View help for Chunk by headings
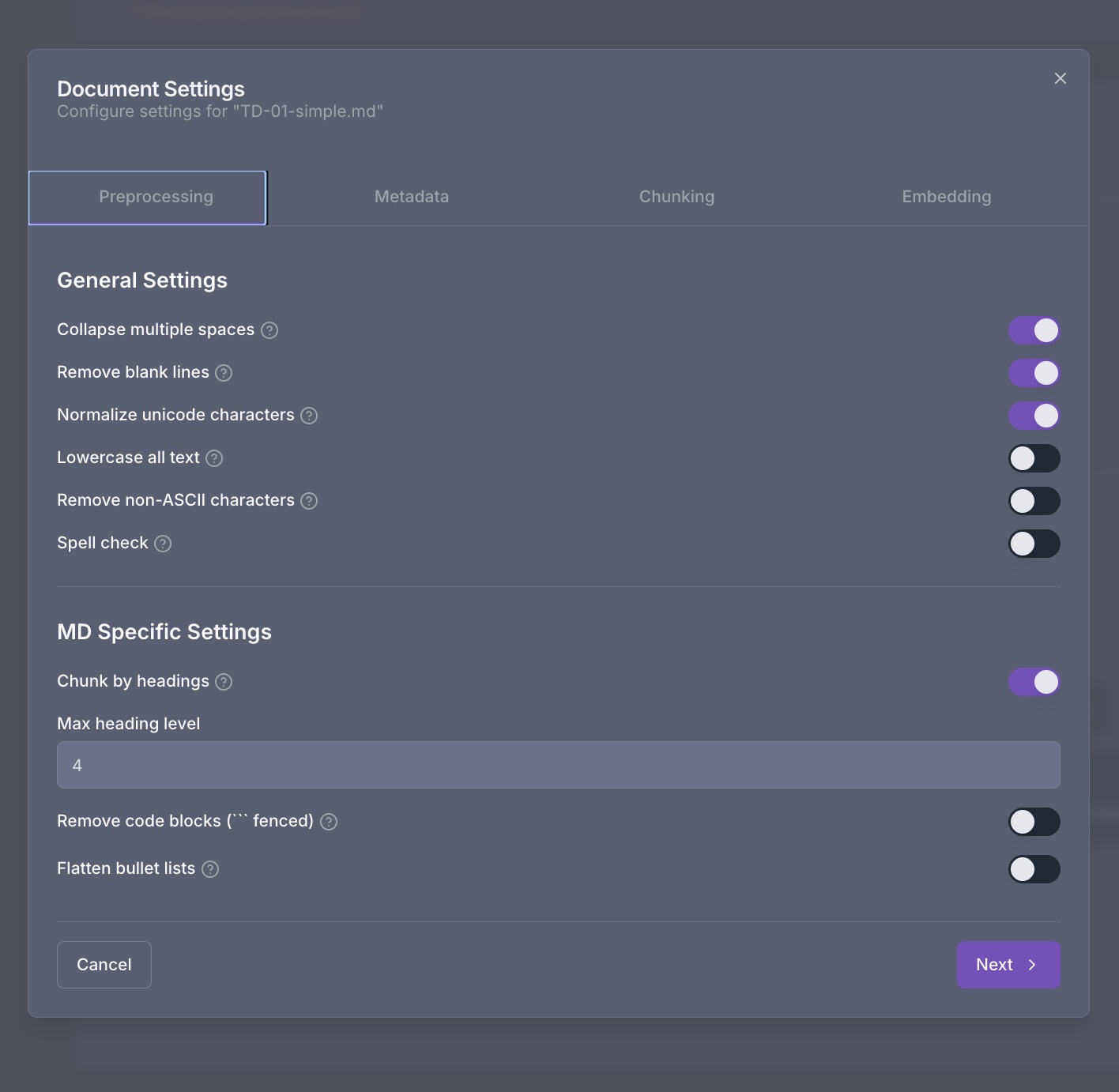1119x1092 pixels. pos(224,681)
